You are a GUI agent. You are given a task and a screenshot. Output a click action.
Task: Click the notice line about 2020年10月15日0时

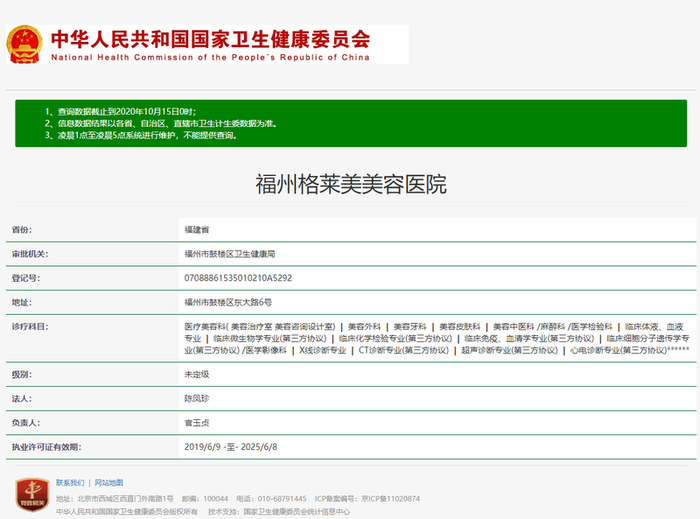(120, 112)
